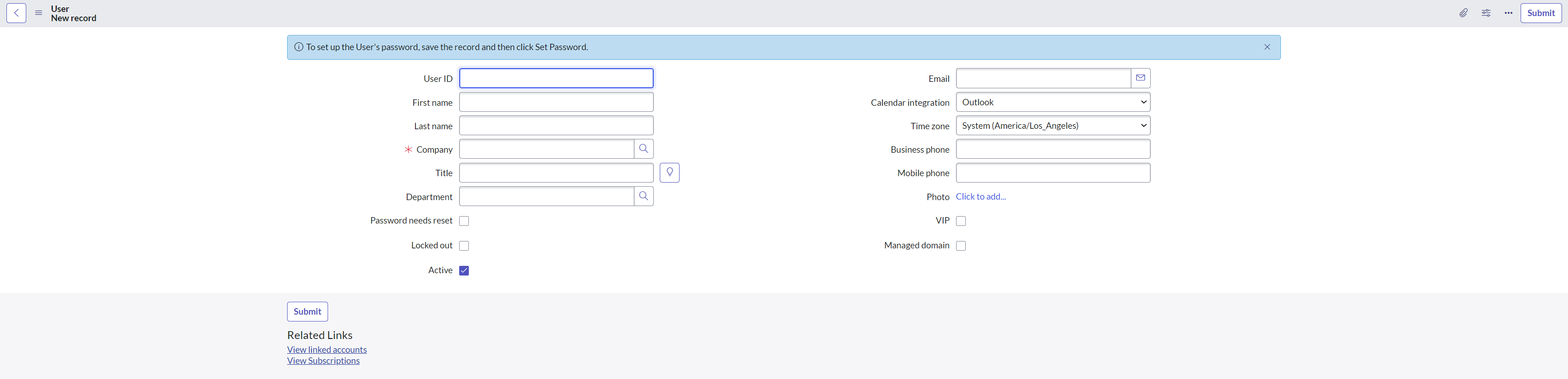This screenshot has width=1568, height=379.
Task: Open the personalize form settings icon
Action: [x=1486, y=13]
